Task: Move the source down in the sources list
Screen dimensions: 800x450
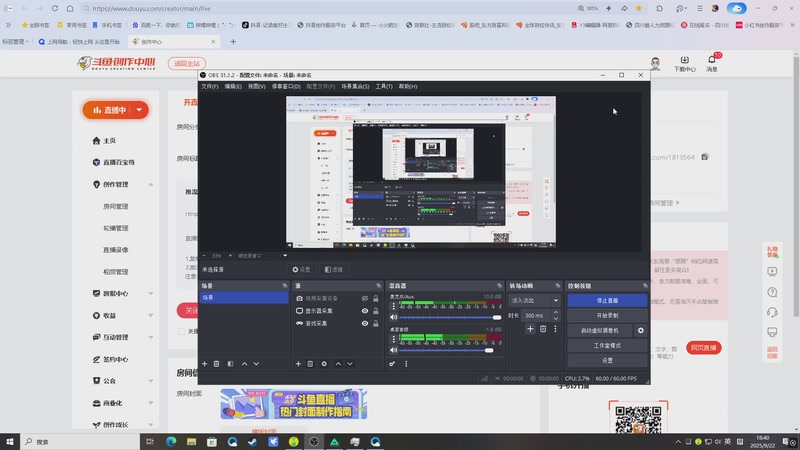Action: click(x=350, y=364)
